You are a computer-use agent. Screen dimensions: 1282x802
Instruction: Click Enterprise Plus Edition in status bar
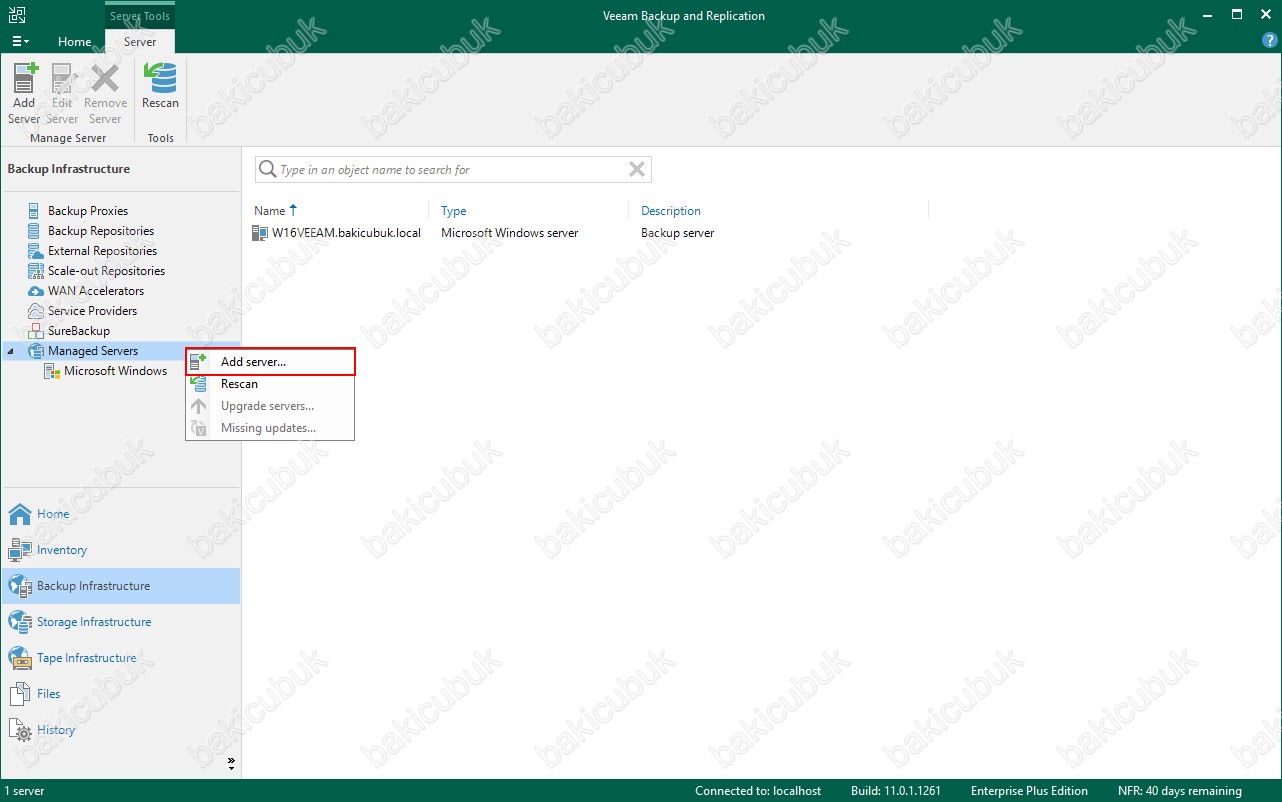pyautogui.click(x=1029, y=791)
